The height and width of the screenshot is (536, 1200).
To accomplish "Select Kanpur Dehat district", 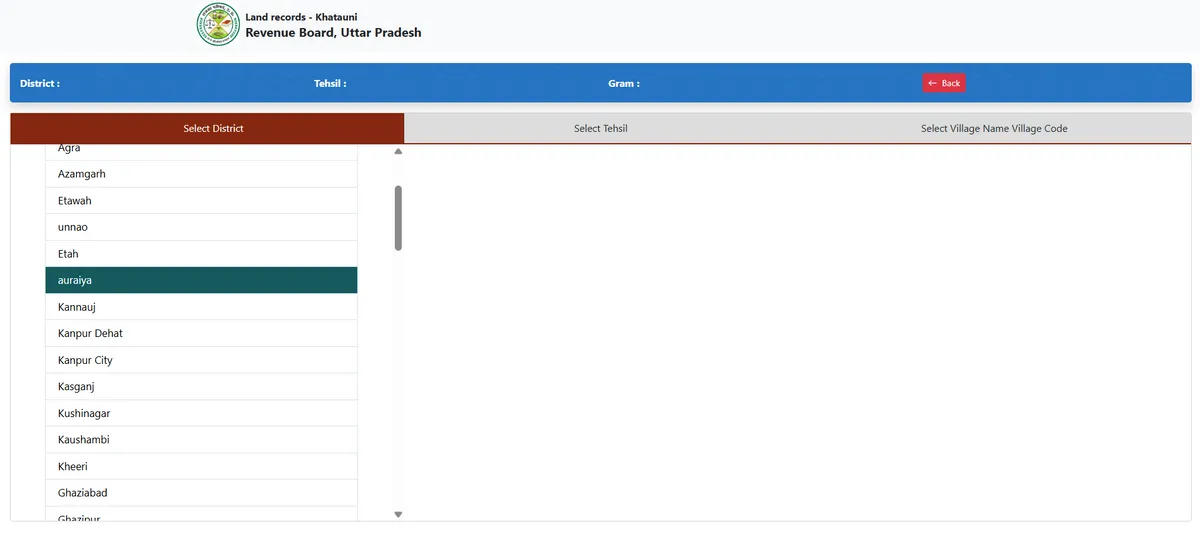I will coord(201,333).
